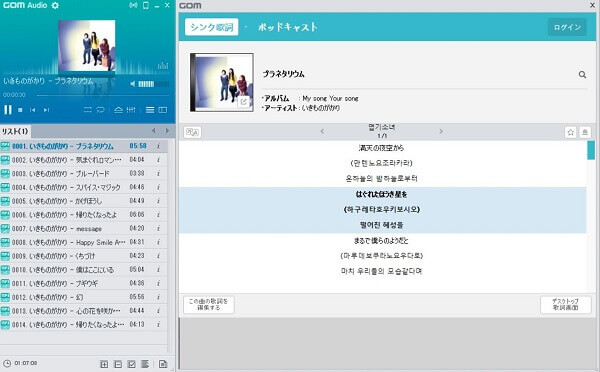Click lyric line はぐれたほうき星を
This screenshot has height=372, width=600.
coord(382,194)
